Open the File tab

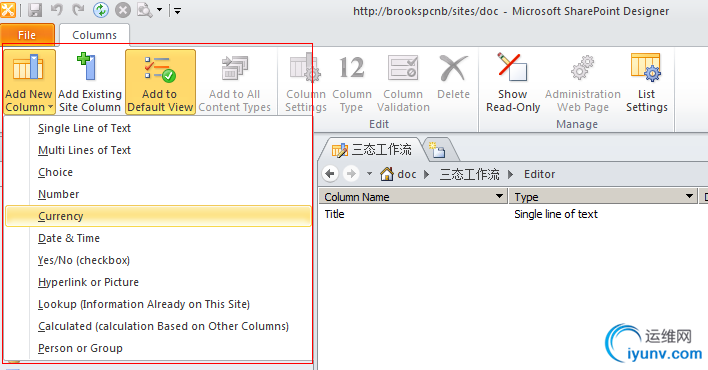[27, 35]
